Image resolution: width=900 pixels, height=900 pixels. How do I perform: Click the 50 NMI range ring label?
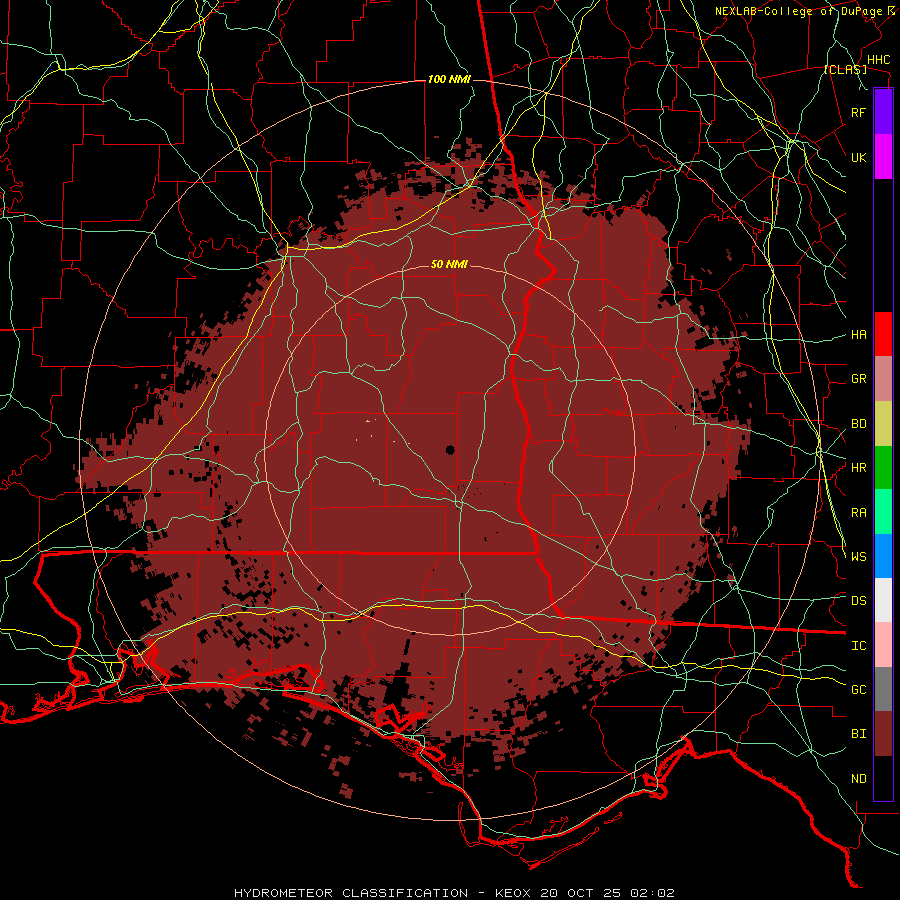pyautogui.click(x=449, y=264)
